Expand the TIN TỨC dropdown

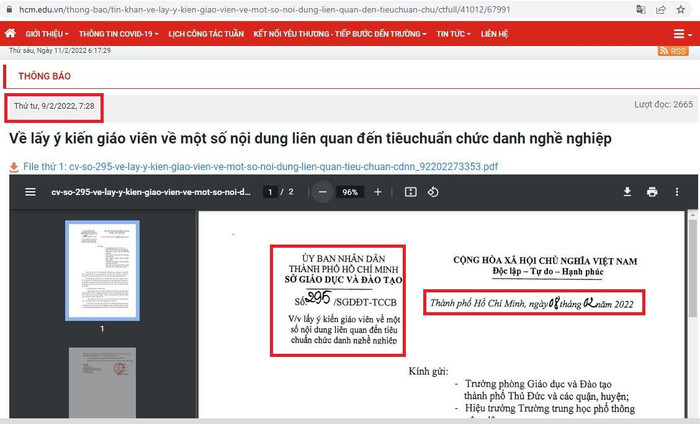click(454, 34)
